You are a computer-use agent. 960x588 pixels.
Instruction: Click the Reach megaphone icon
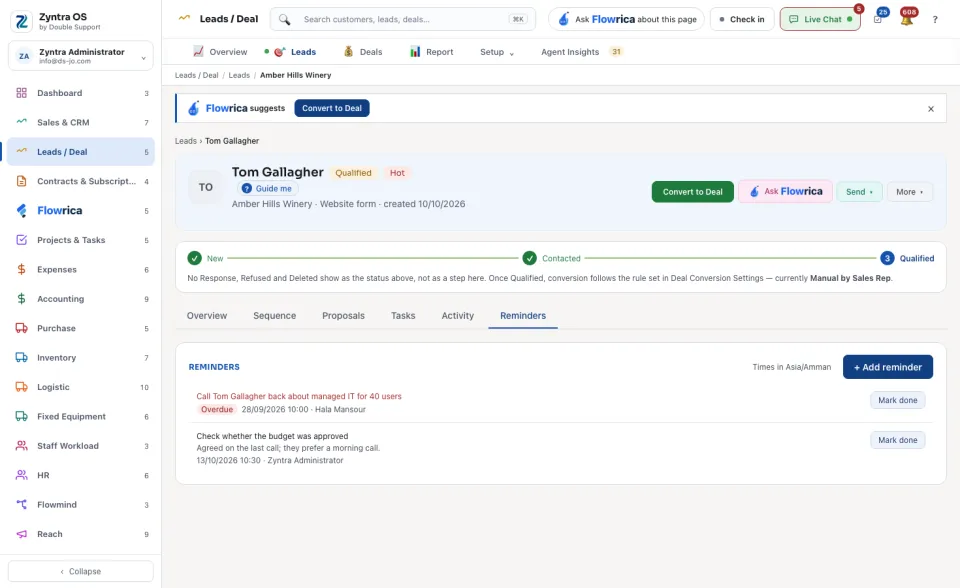(21, 534)
